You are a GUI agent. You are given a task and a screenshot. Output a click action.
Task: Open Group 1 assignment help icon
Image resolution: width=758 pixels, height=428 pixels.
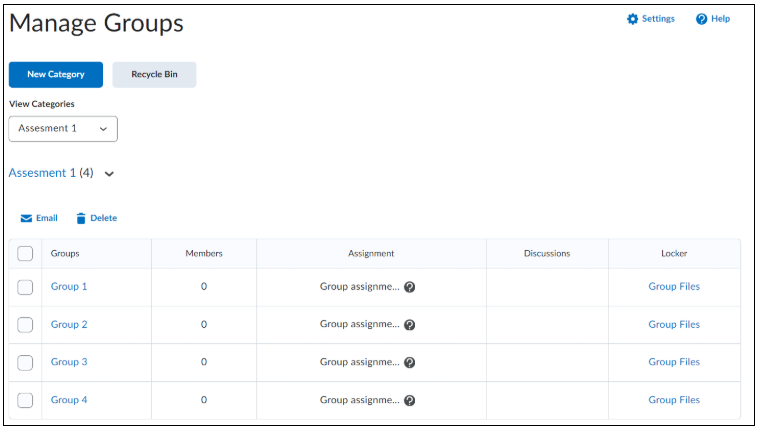tap(409, 287)
